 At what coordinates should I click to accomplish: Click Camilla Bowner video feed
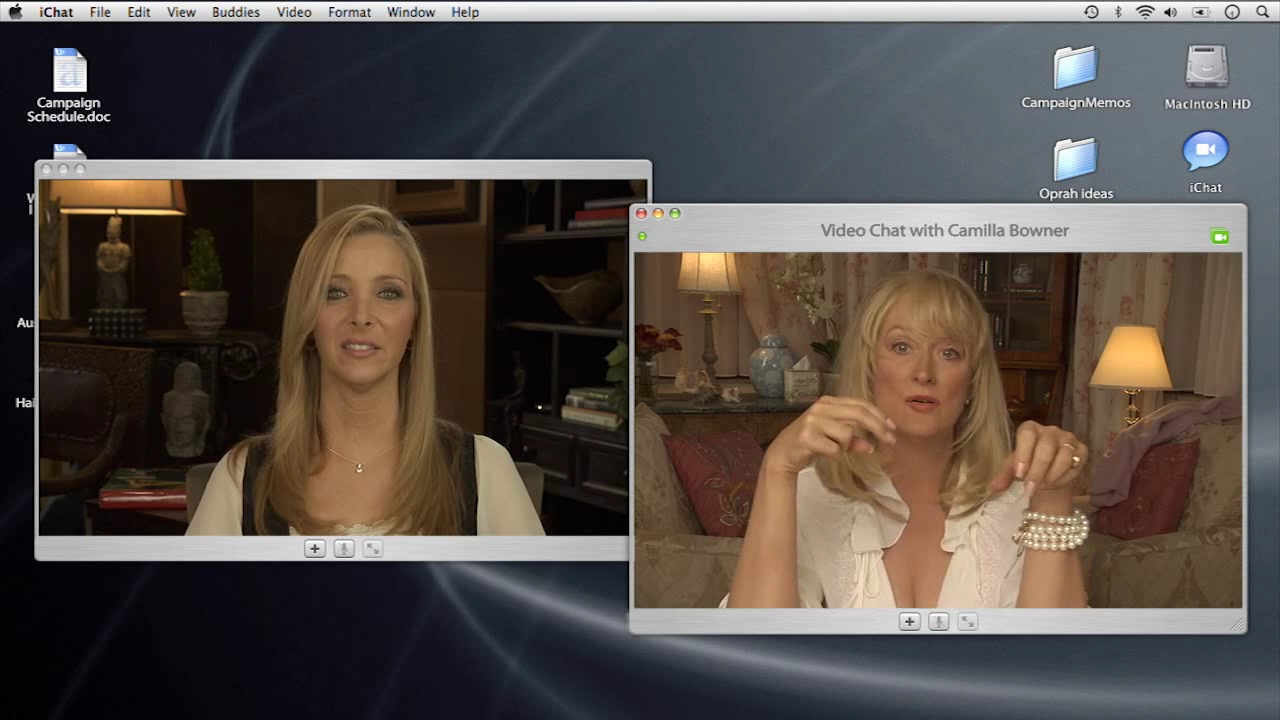(x=938, y=430)
